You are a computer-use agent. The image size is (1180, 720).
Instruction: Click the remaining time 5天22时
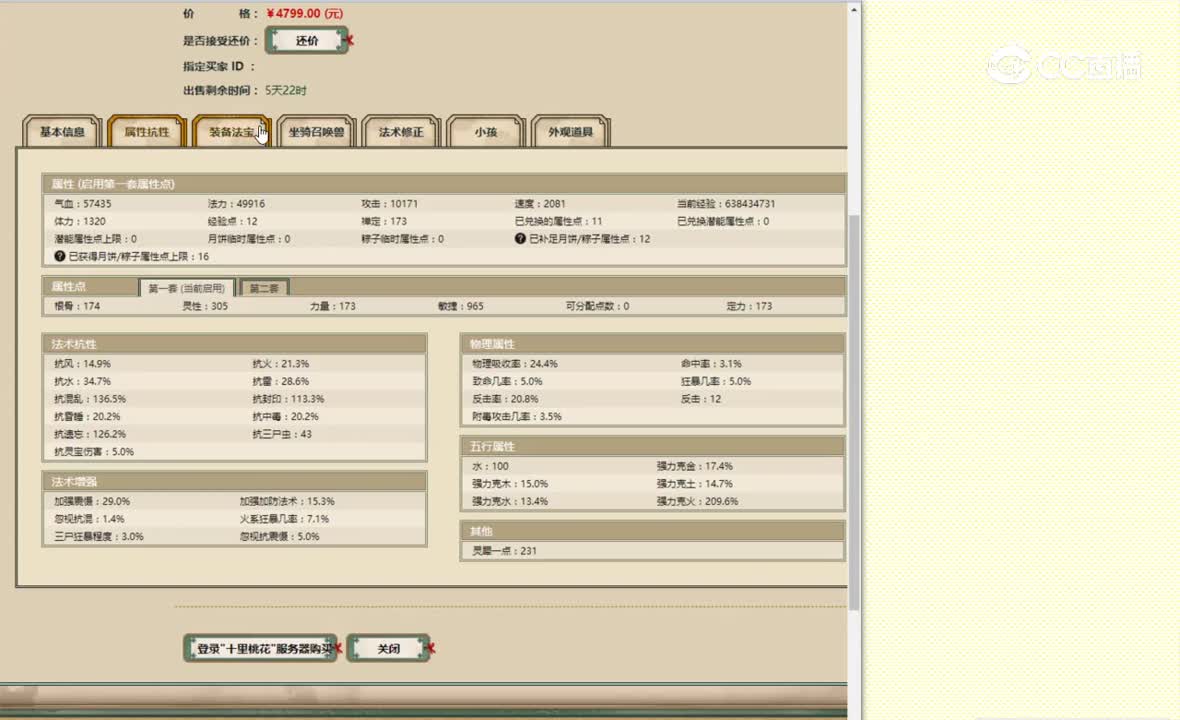coord(285,90)
